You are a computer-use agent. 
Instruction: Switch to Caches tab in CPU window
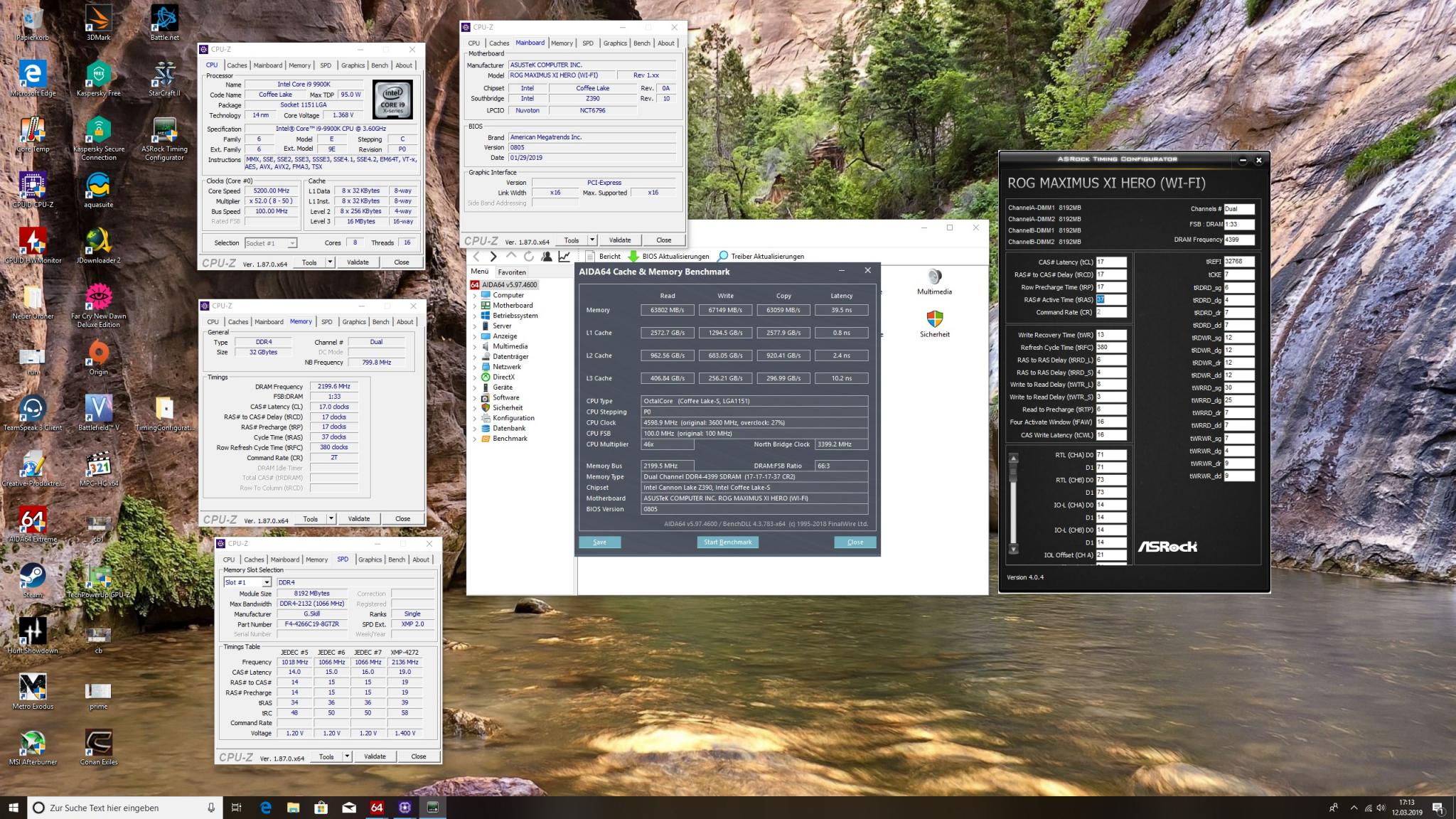(x=237, y=65)
